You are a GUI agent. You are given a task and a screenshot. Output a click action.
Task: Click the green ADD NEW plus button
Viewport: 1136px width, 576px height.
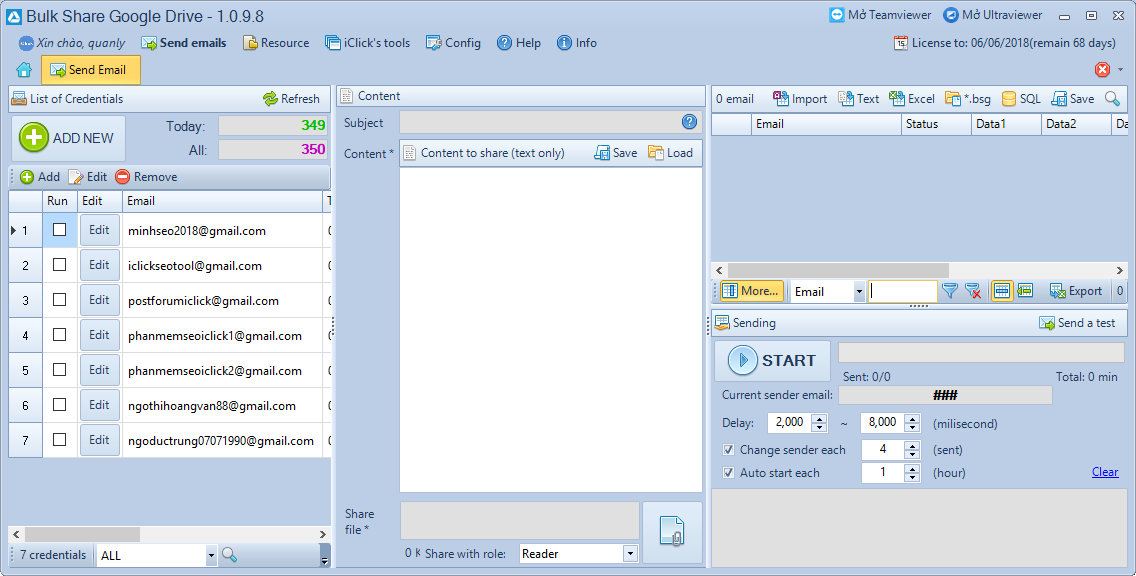pos(68,138)
